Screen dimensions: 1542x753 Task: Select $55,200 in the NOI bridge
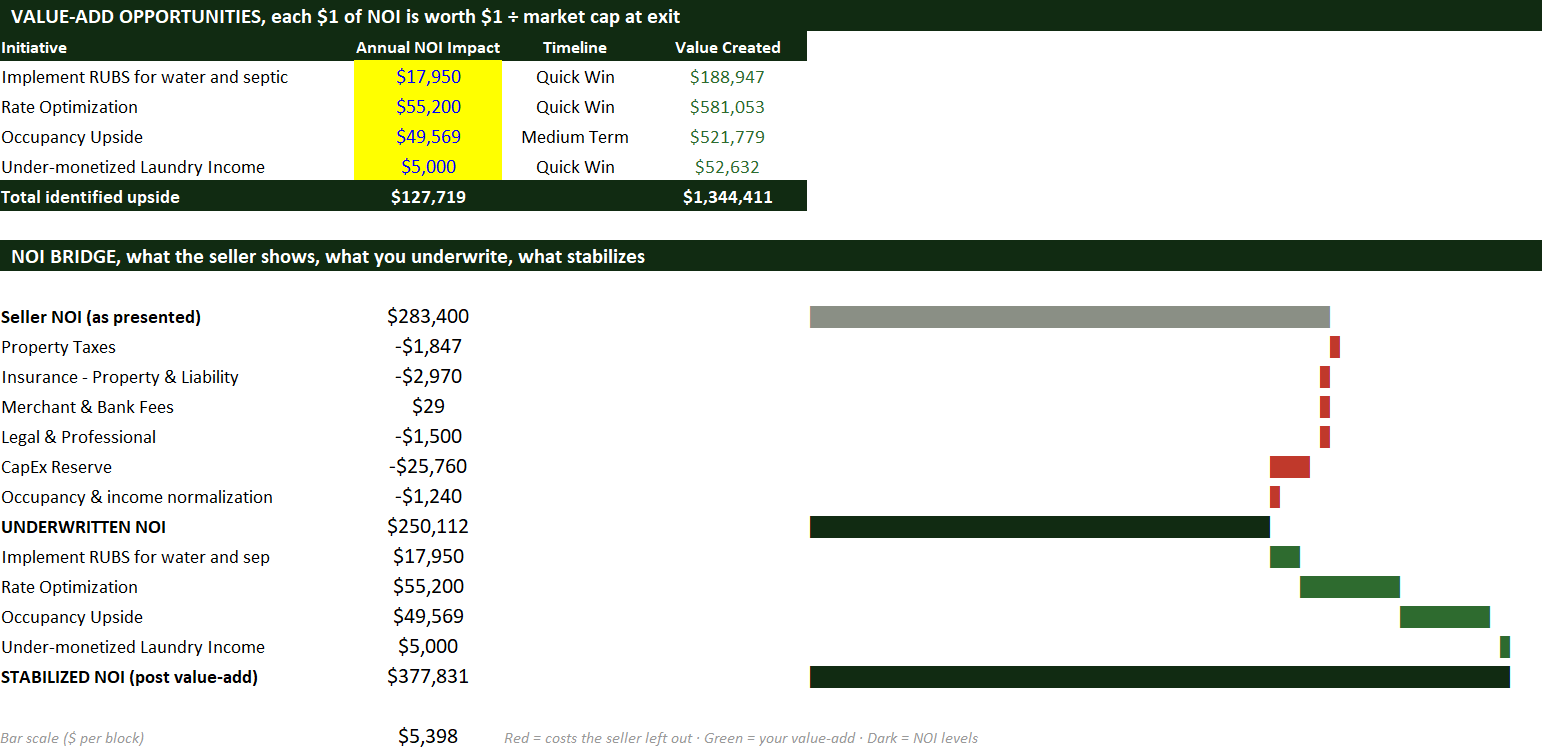(428, 587)
